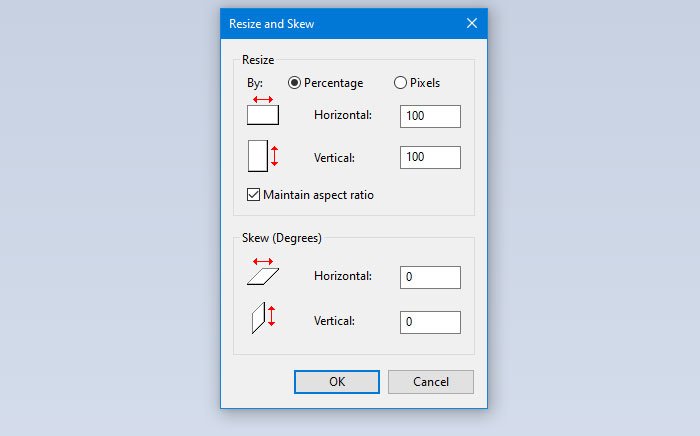Click the Resize group heading
Viewport: 700px width, 436px height.
pyautogui.click(x=258, y=60)
